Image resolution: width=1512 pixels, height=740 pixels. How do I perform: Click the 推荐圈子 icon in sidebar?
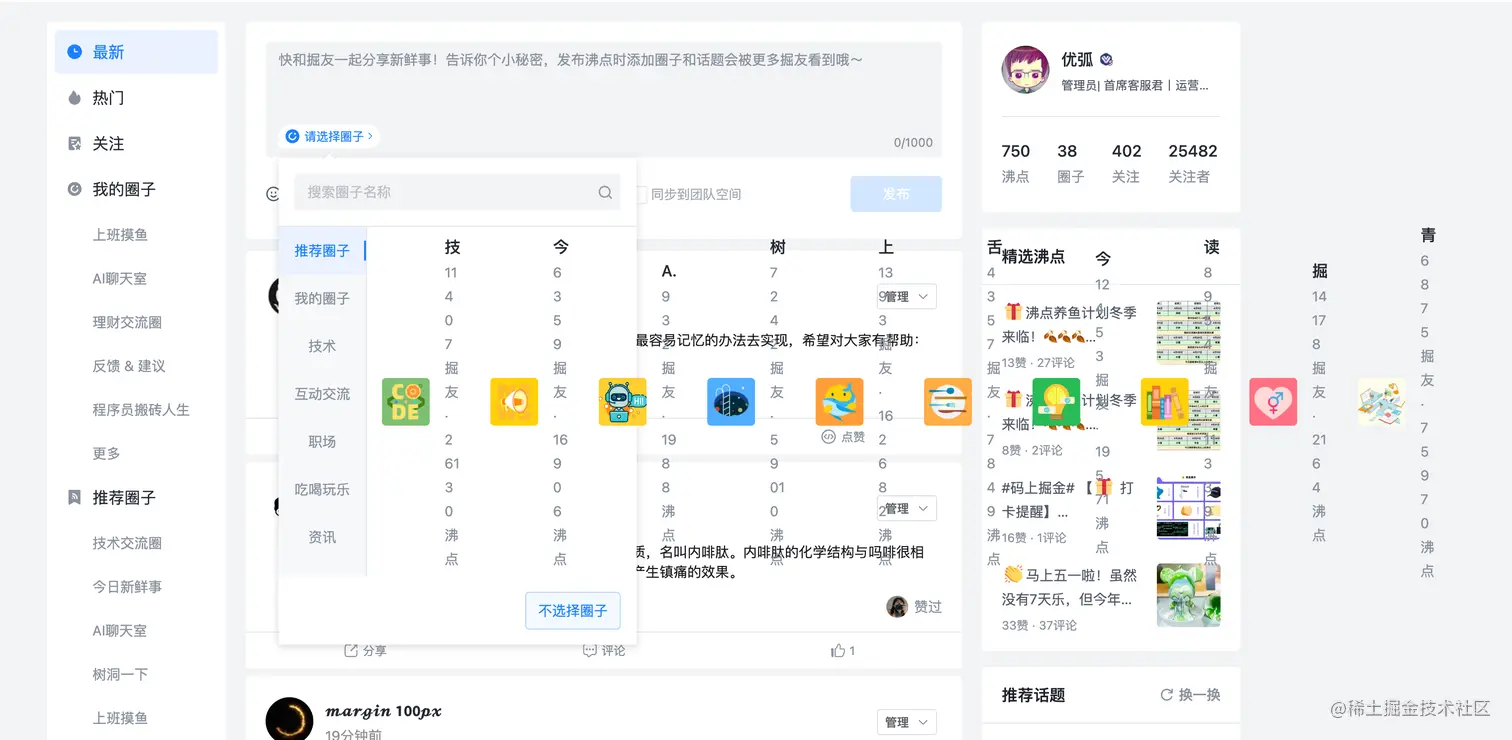74,497
